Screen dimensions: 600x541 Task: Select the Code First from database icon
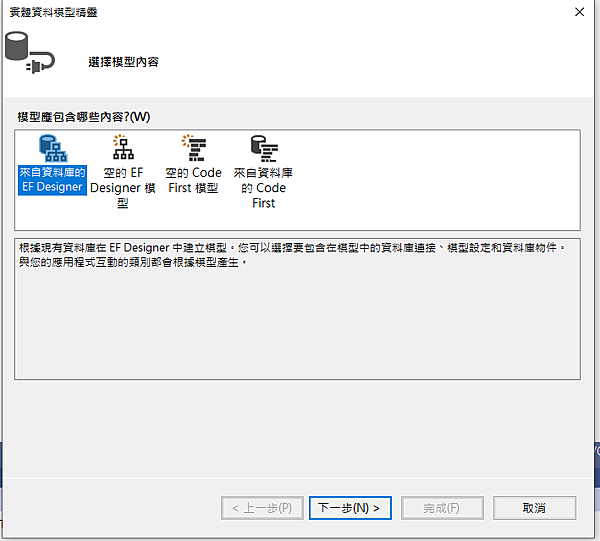pos(264,148)
